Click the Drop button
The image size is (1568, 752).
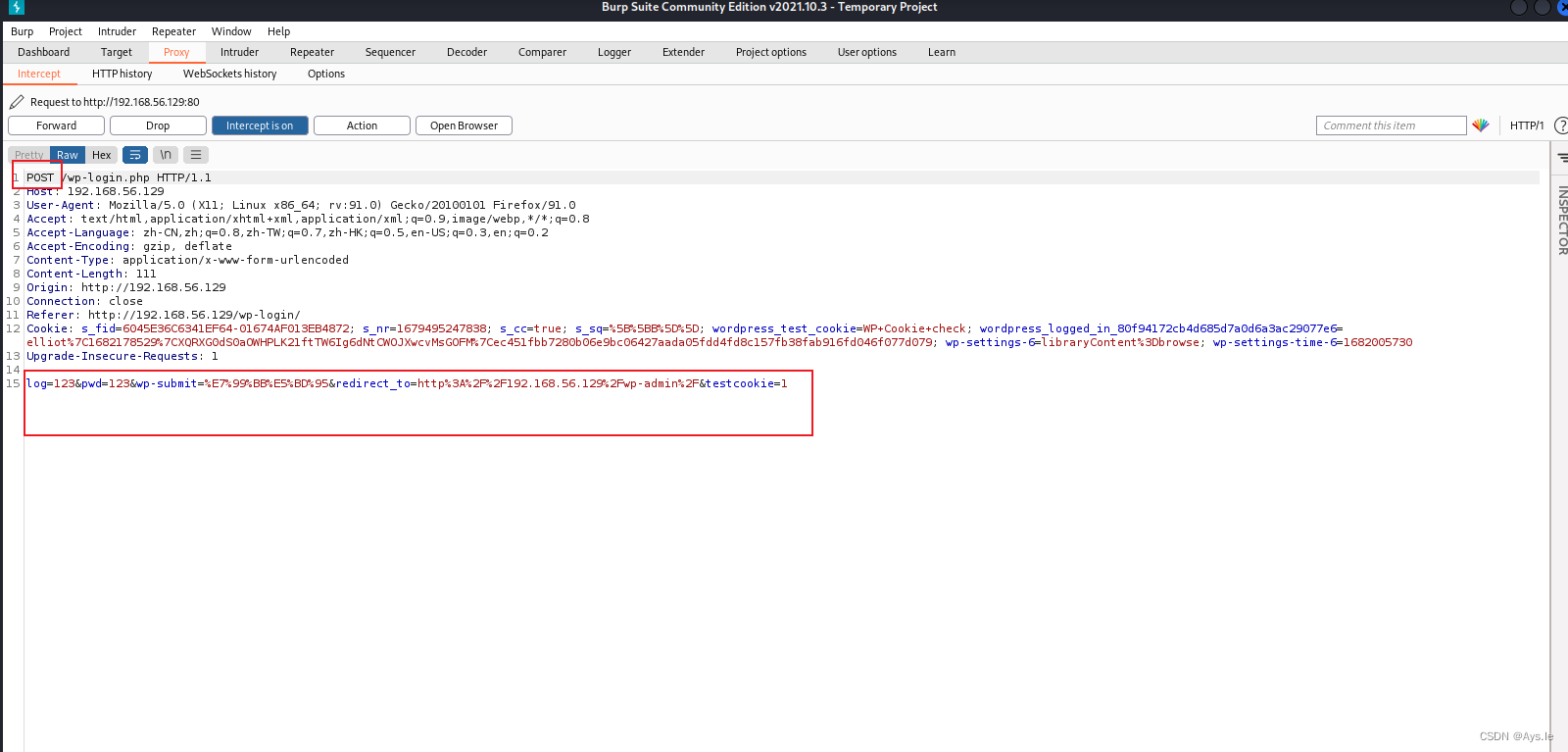(x=158, y=125)
